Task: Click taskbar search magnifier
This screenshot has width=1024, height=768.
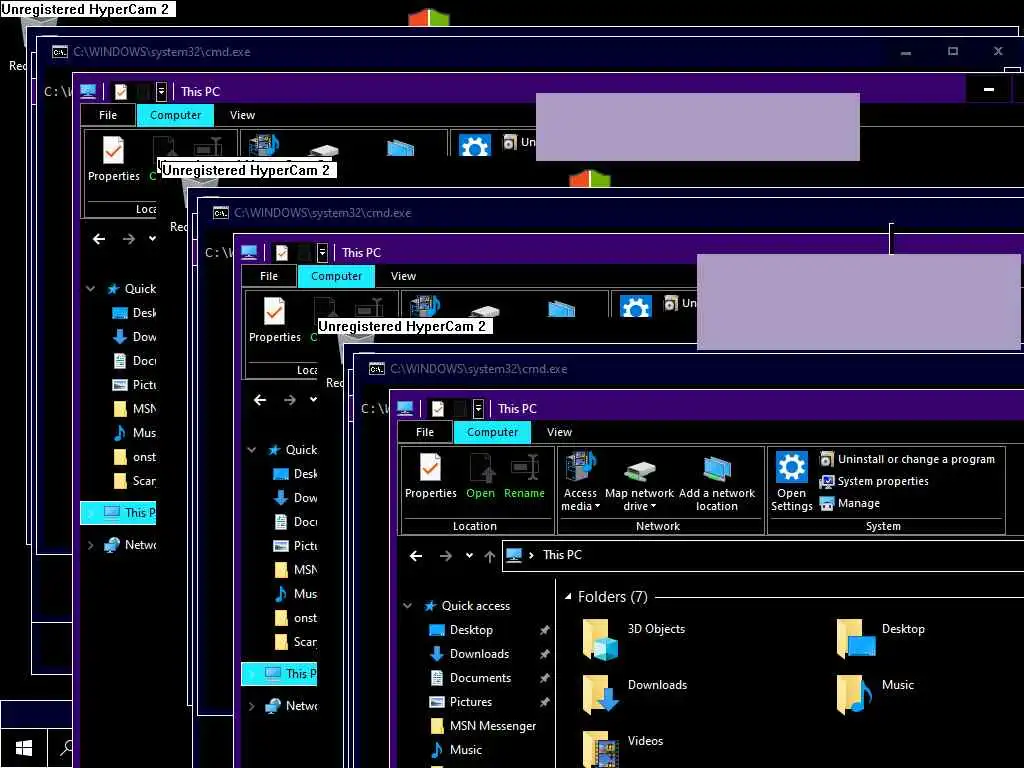Action: click(65, 748)
